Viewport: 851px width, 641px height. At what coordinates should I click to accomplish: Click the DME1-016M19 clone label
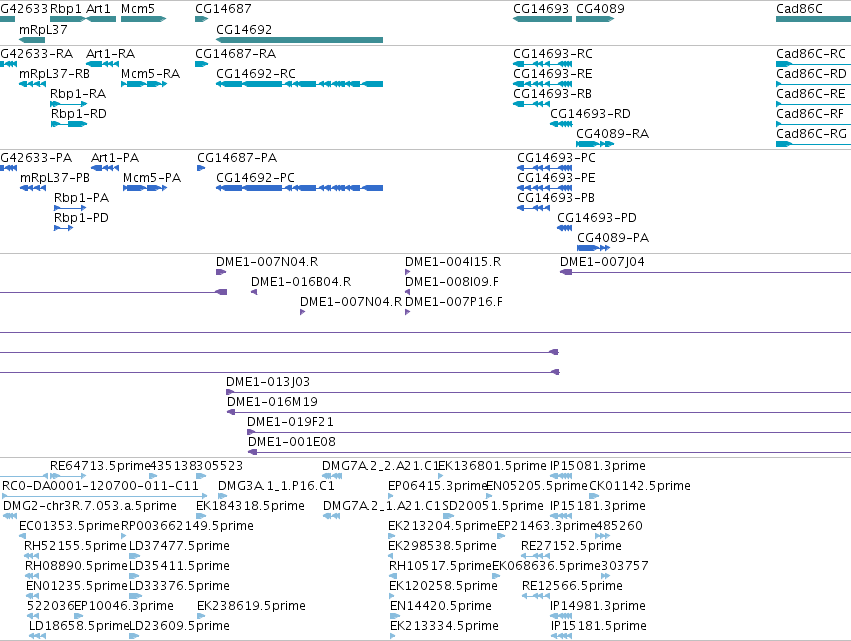272,402
